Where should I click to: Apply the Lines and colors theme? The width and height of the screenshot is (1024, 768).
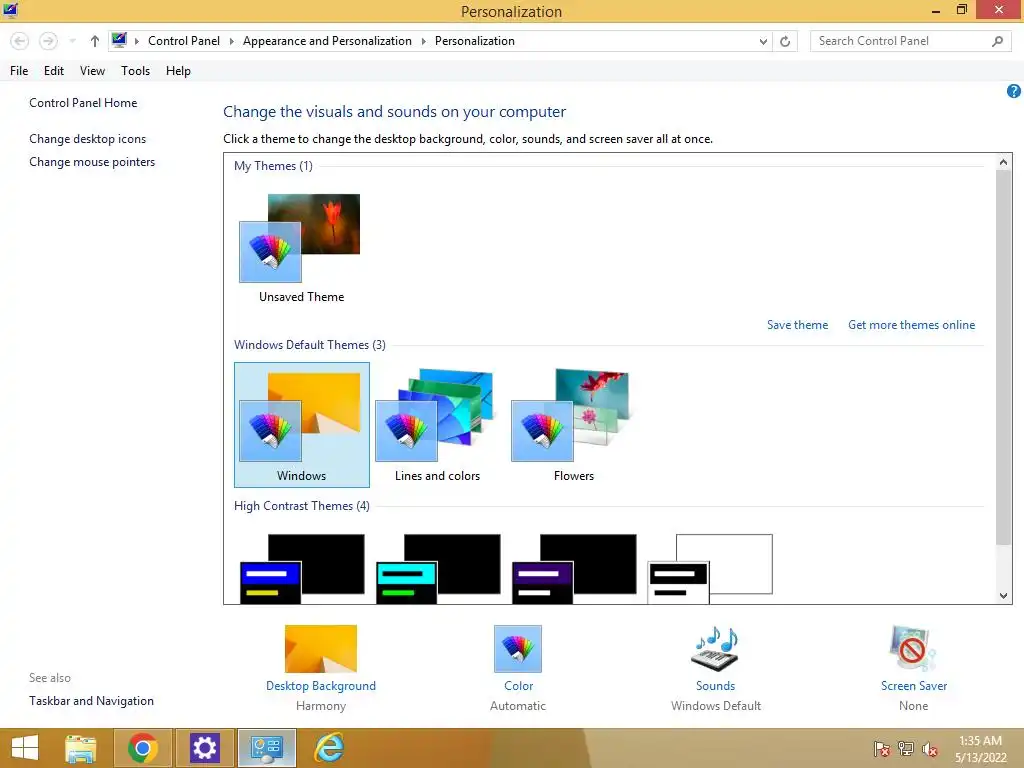[437, 424]
